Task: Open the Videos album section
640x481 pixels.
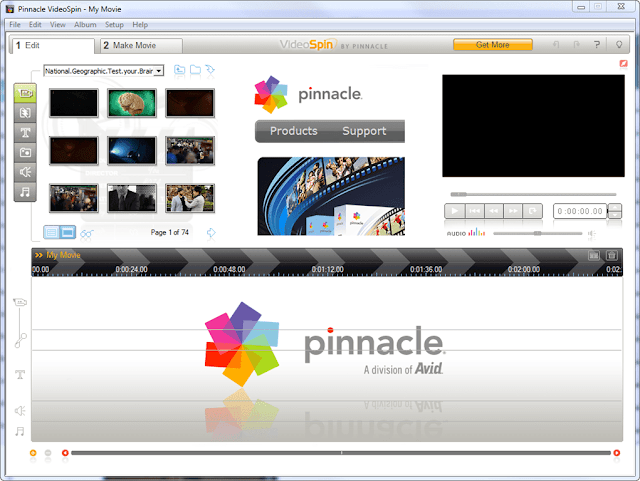Action: 25,93
